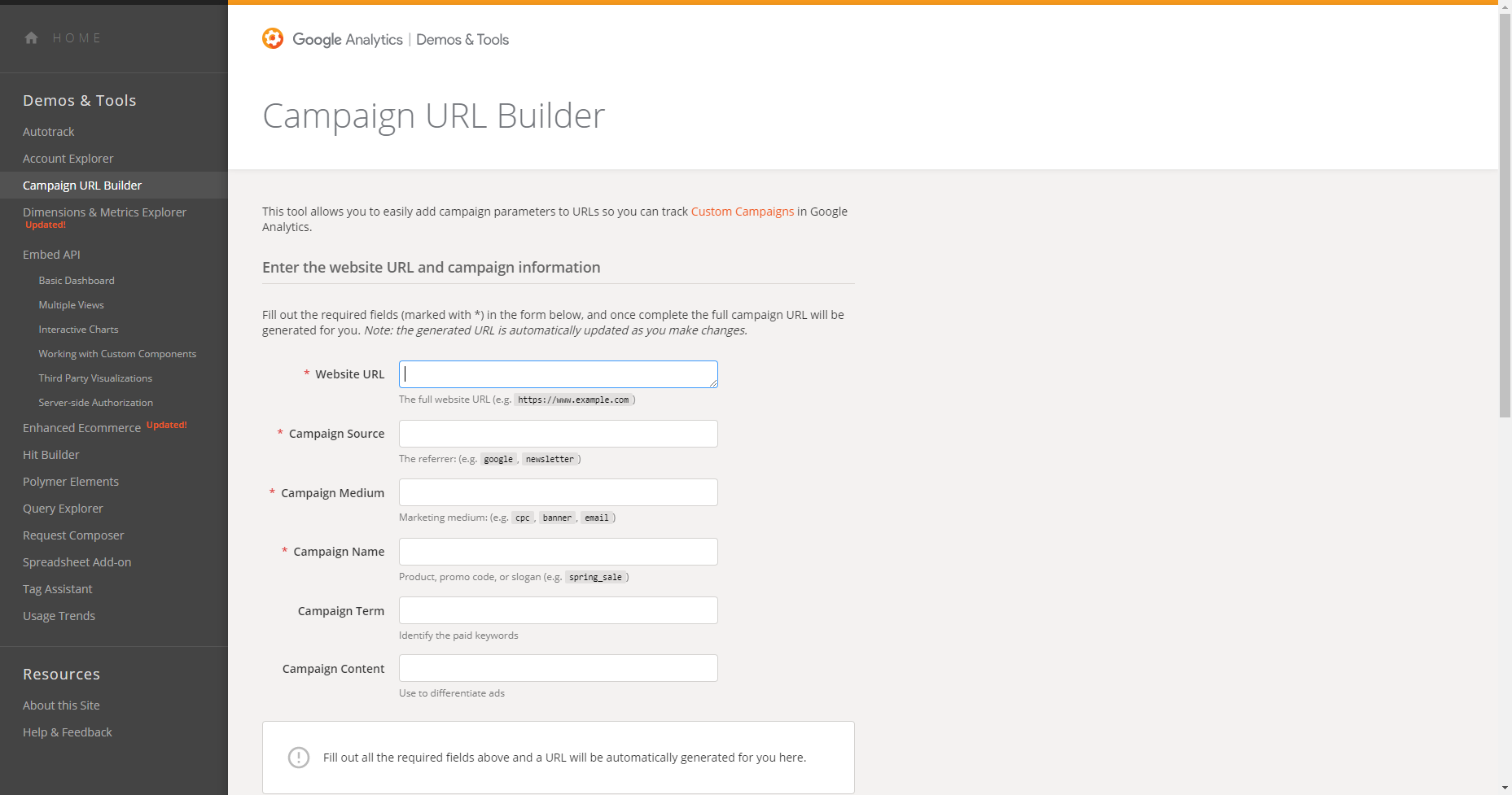Open Account Explorer in sidebar
This screenshot has height=795, width=1512.
pos(68,159)
